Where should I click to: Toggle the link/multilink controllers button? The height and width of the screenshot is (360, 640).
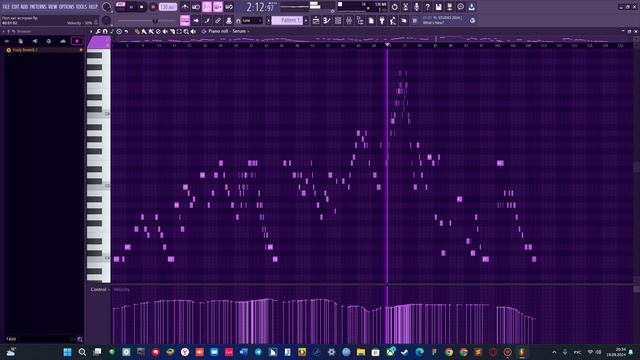(x=218, y=20)
